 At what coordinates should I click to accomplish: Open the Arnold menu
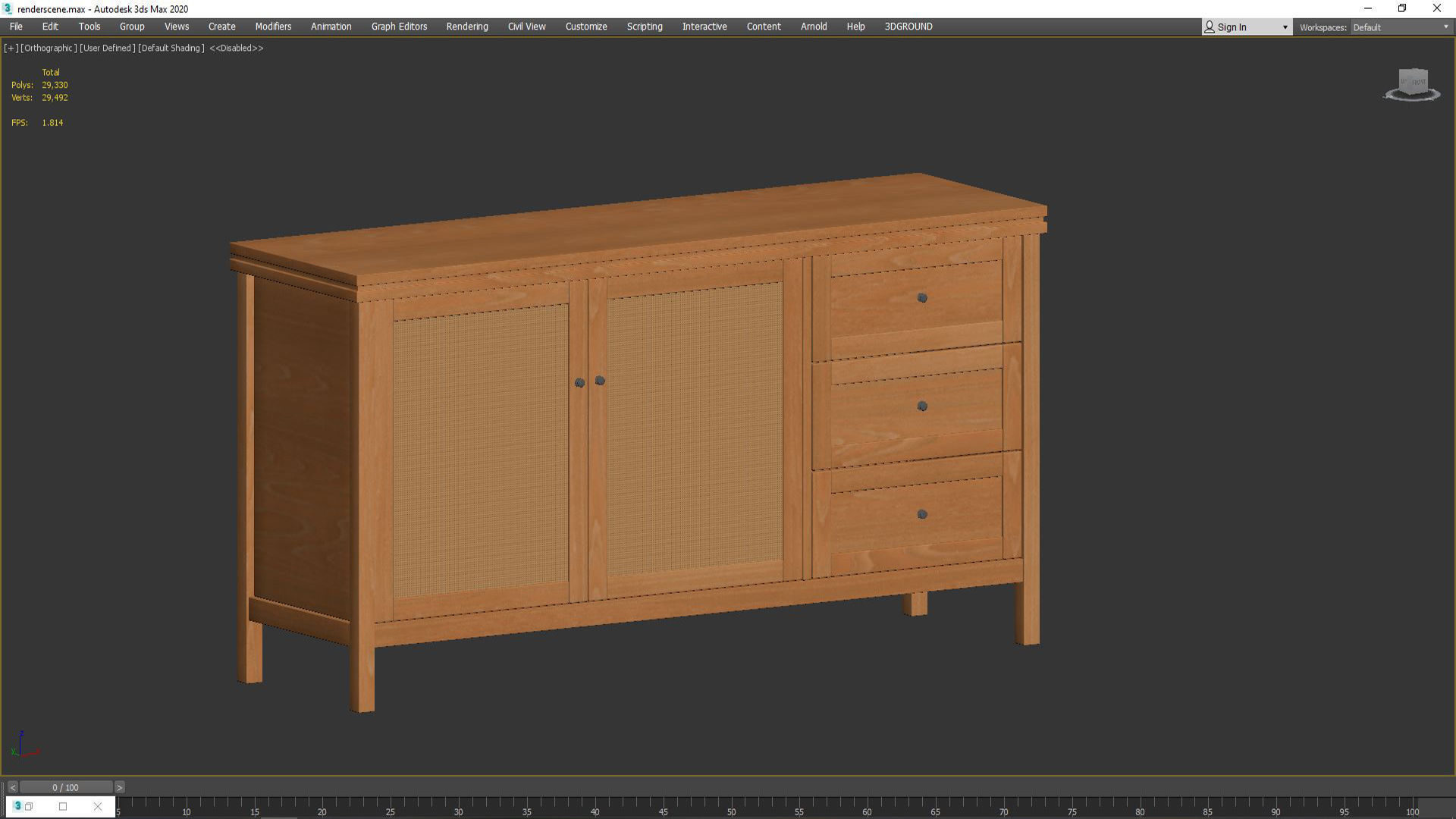click(x=814, y=27)
